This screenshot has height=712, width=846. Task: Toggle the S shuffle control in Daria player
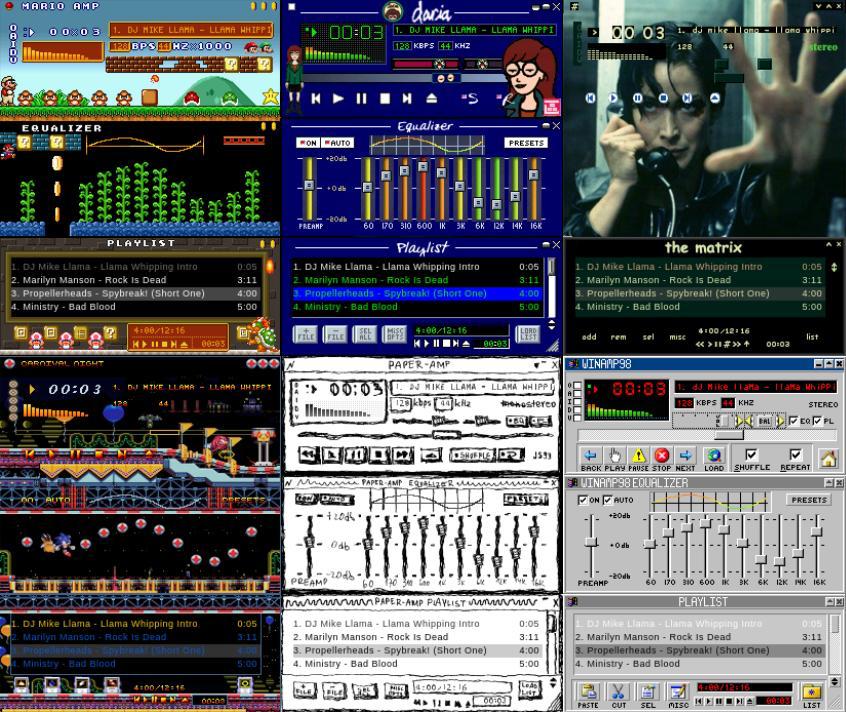470,99
